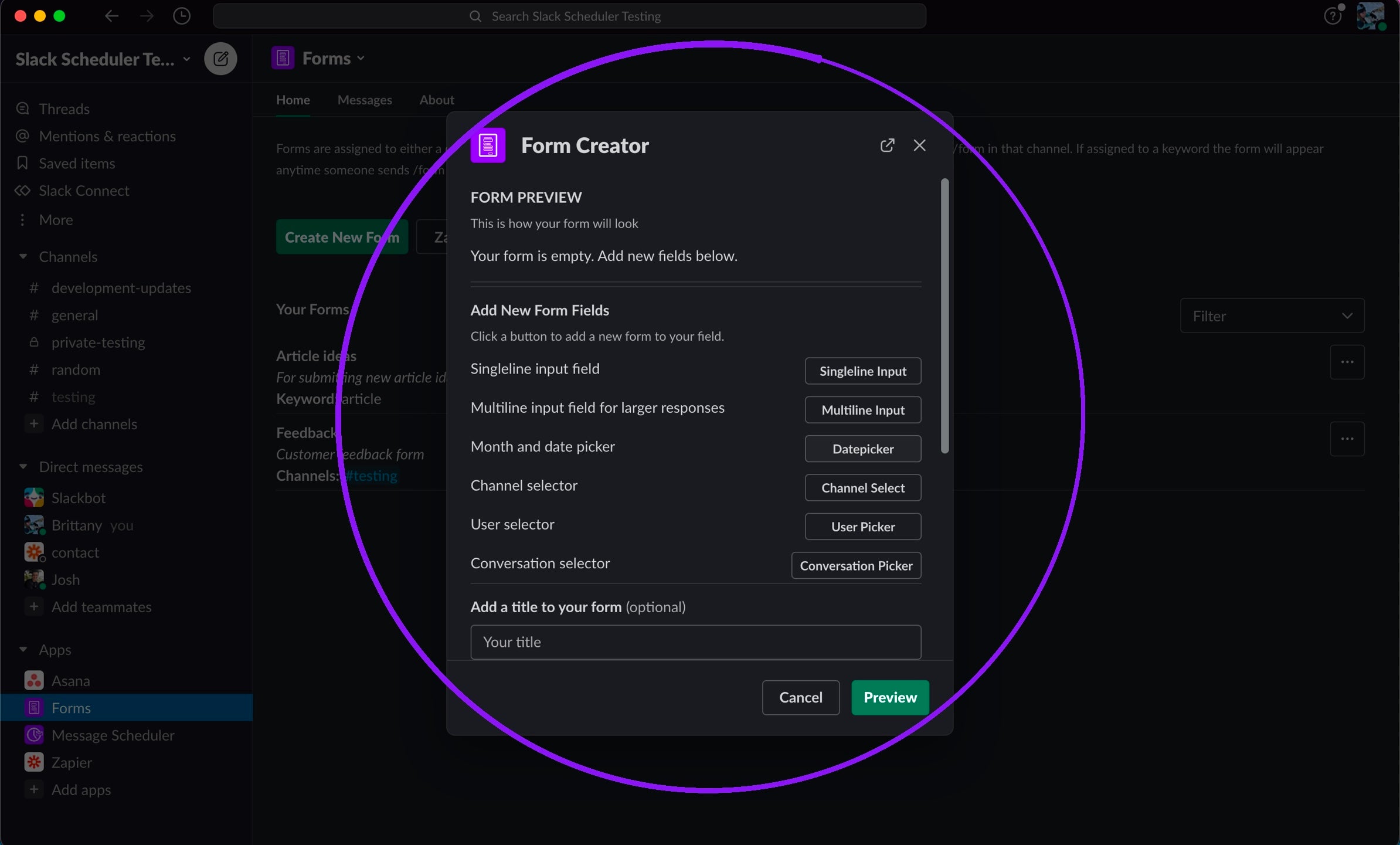Switch to the About tab
1400x845 pixels.
pyautogui.click(x=436, y=100)
